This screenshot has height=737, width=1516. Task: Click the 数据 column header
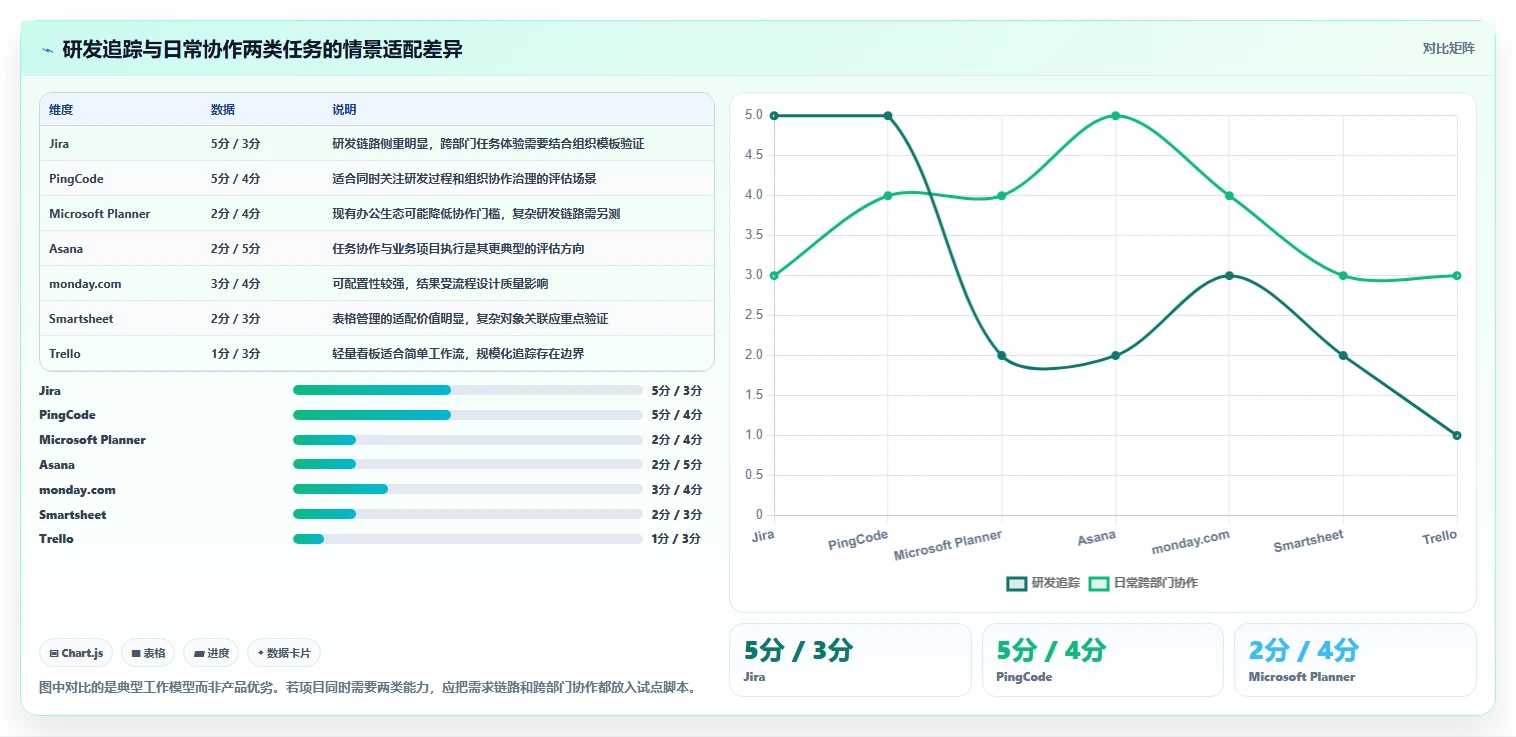coord(223,110)
